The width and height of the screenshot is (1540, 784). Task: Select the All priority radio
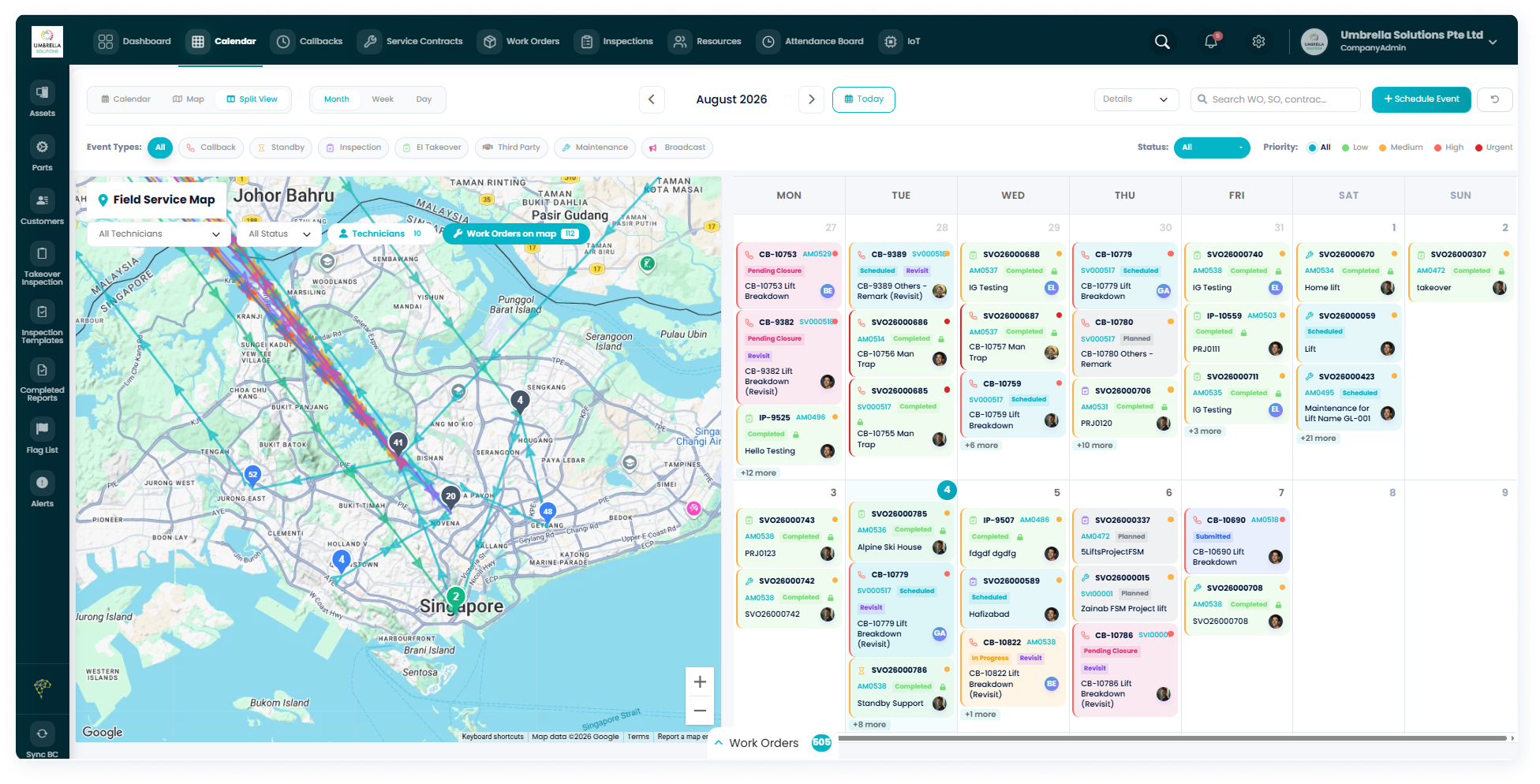[1319, 147]
